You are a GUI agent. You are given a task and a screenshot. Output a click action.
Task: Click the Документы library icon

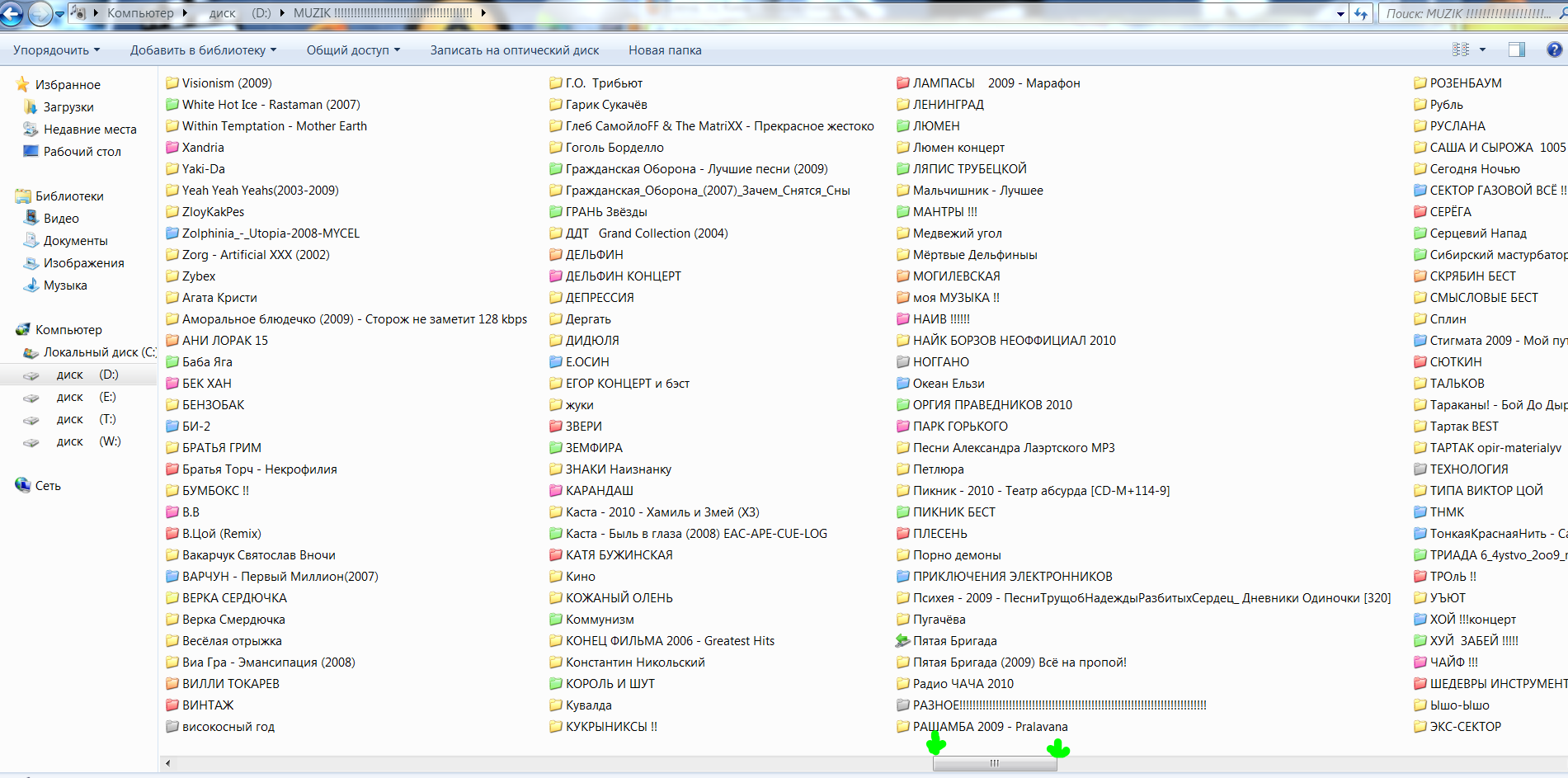[x=31, y=240]
